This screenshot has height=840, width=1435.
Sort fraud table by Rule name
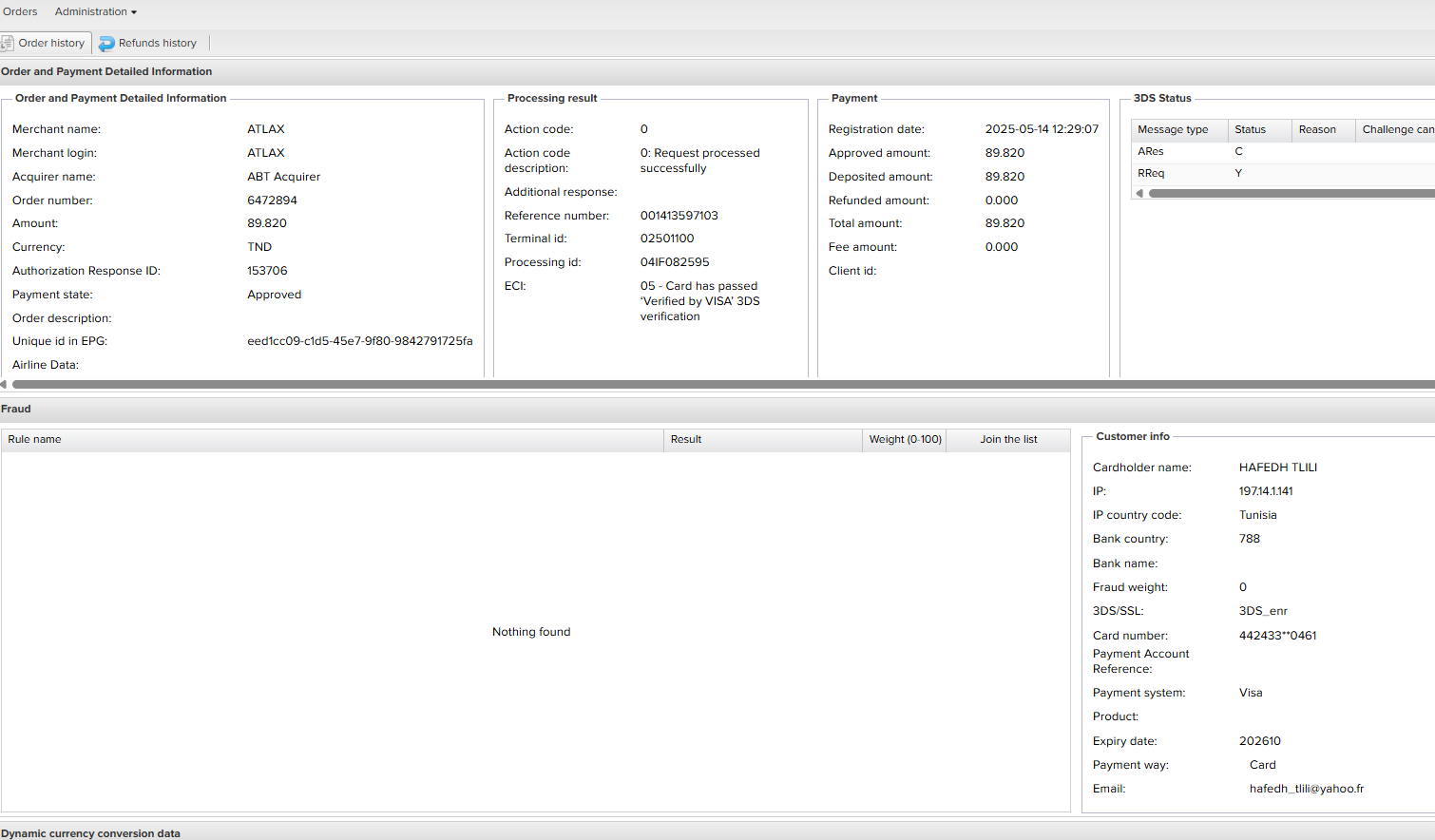[x=34, y=440]
